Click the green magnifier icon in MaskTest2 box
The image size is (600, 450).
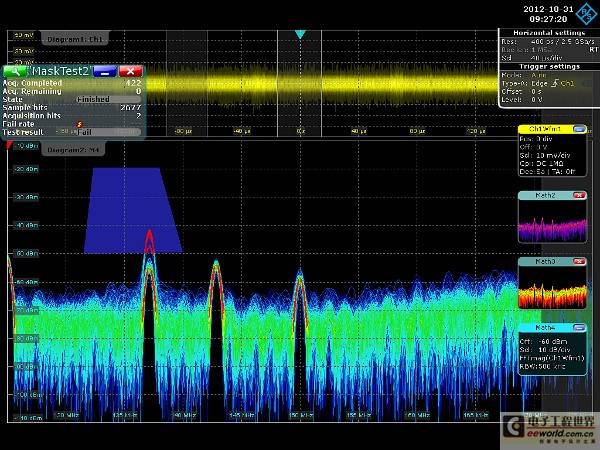pos(15,71)
